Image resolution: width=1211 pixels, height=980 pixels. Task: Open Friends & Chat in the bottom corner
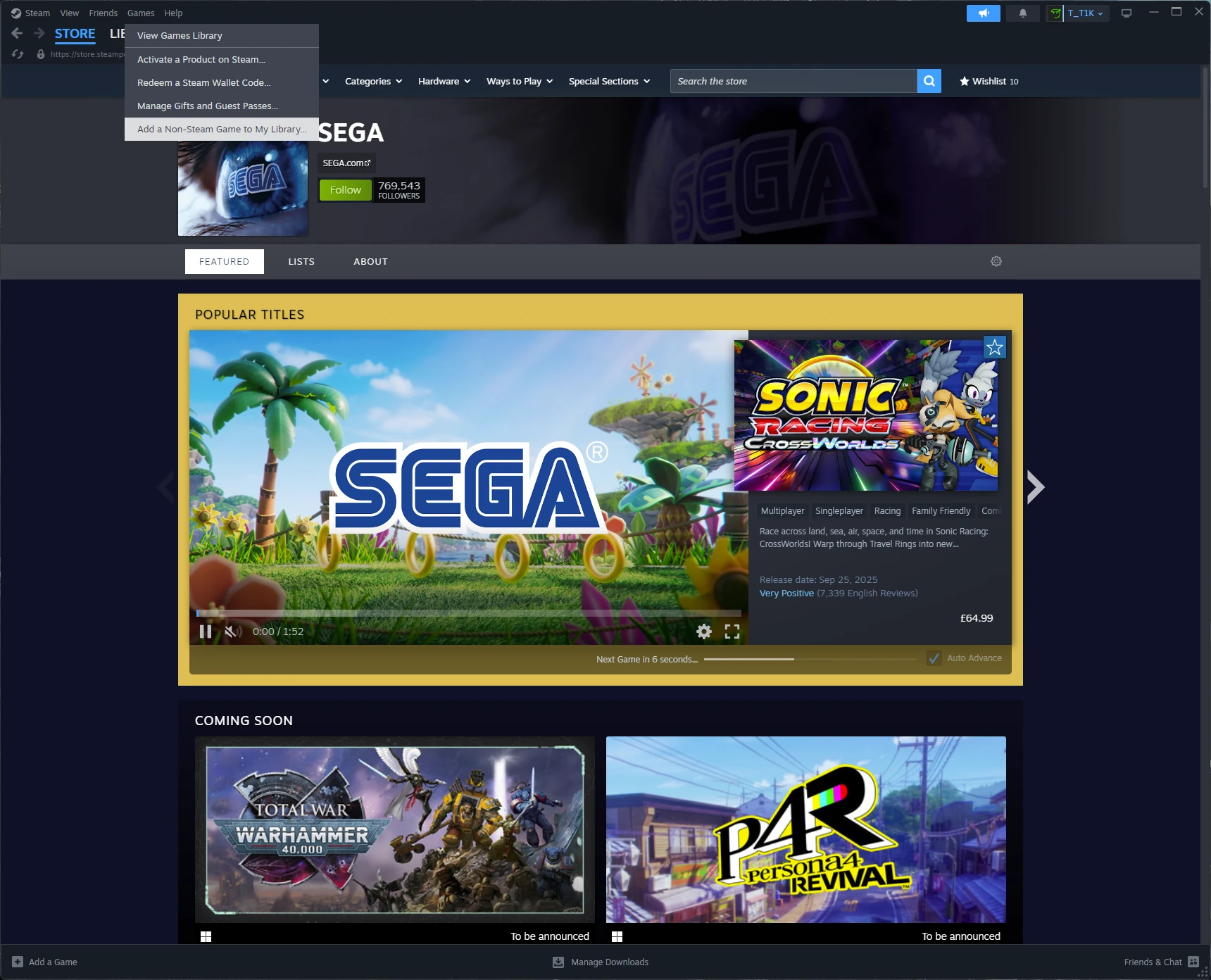click(x=1153, y=962)
